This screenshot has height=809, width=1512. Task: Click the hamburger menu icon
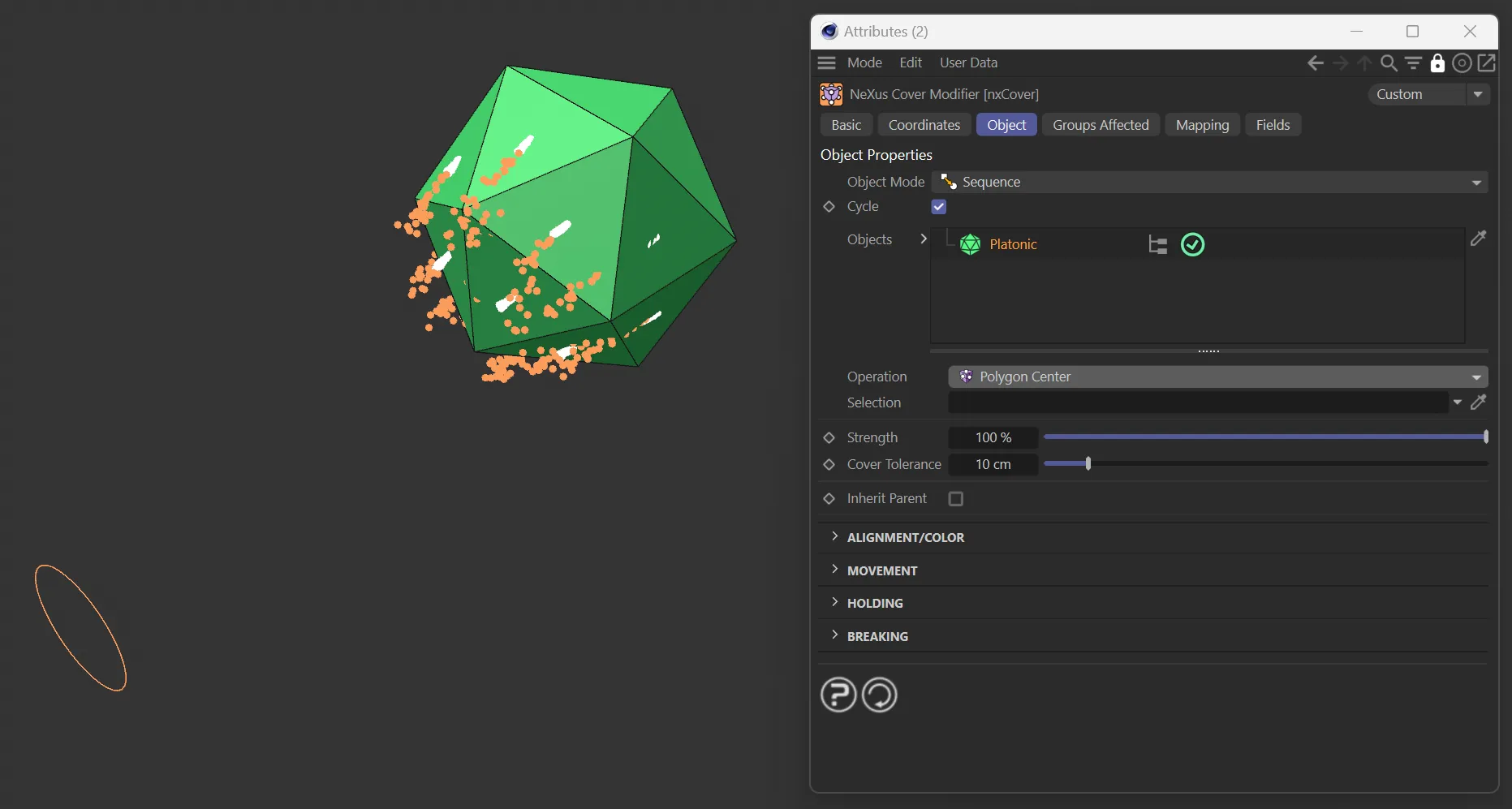[827, 63]
